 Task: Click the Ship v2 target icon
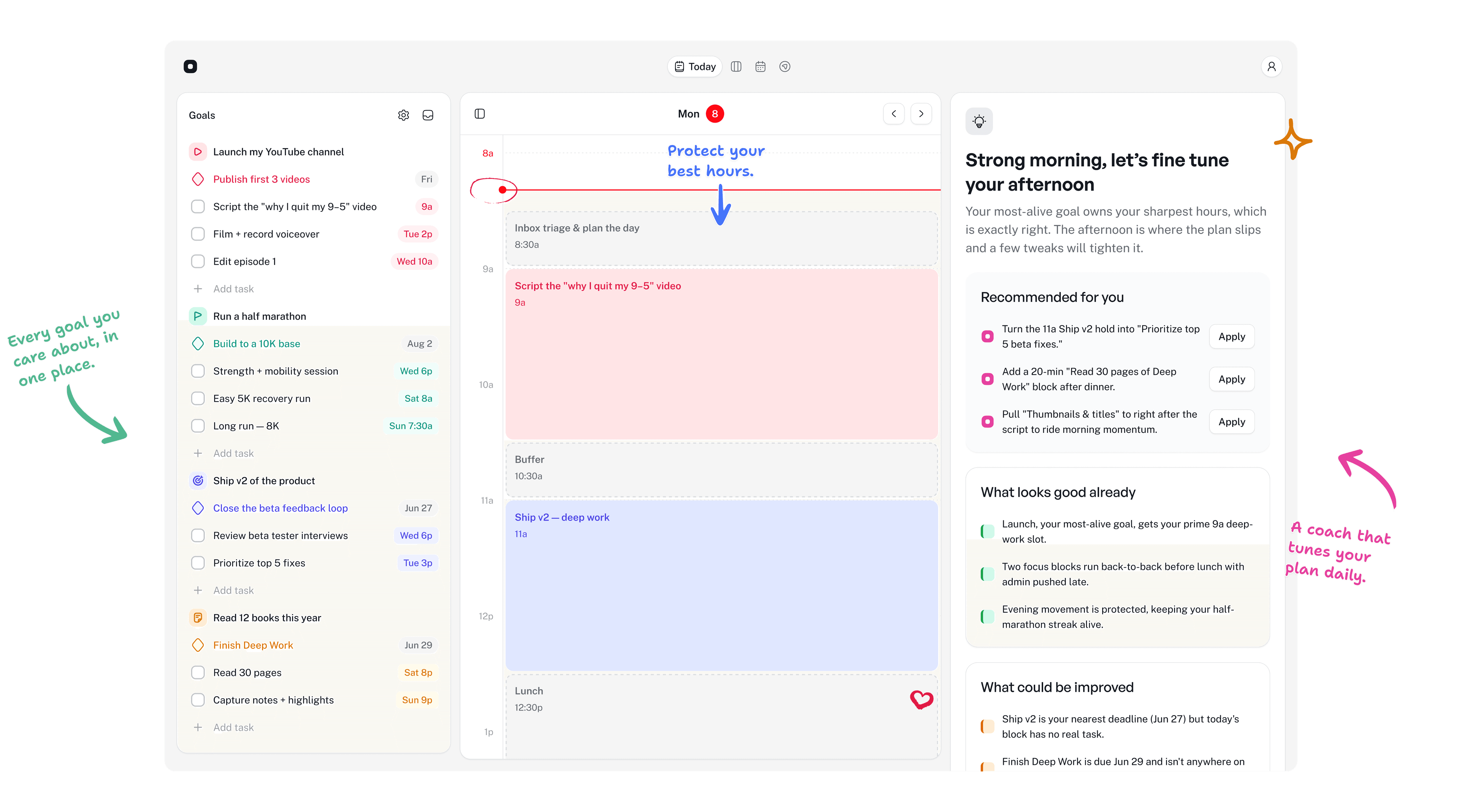coord(198,481)
